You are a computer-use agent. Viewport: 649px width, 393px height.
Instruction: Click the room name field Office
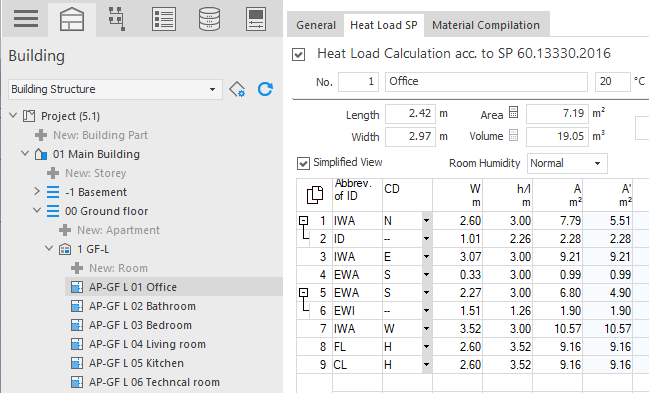[486, 82]
